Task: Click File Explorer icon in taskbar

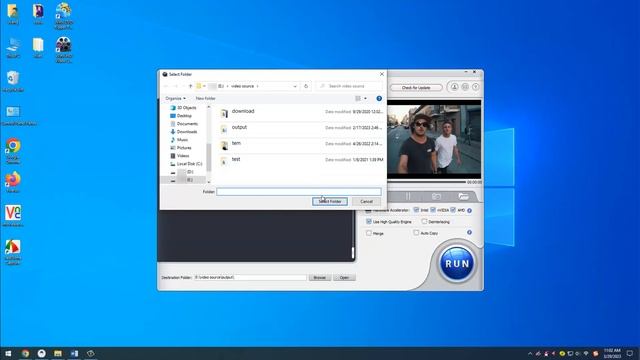Action: click(x=58, y=353)
